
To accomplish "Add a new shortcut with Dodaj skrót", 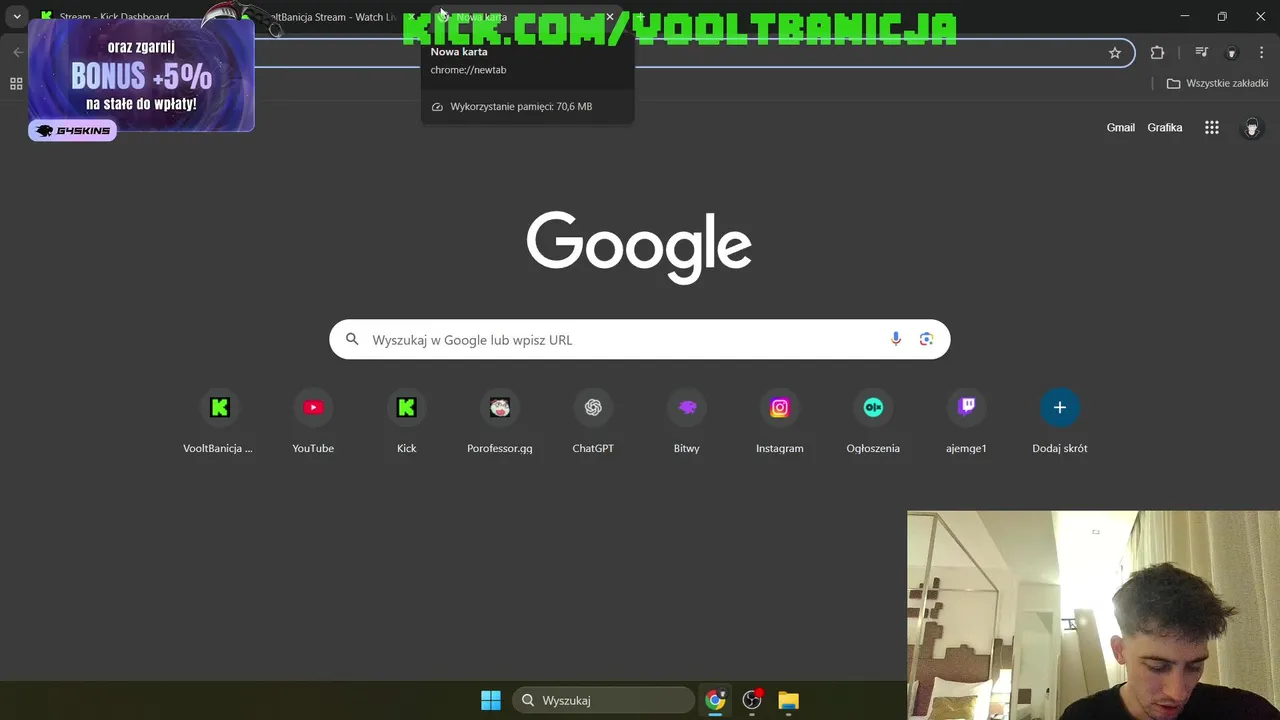I will pyautogui.click(x=1059, y=422).
